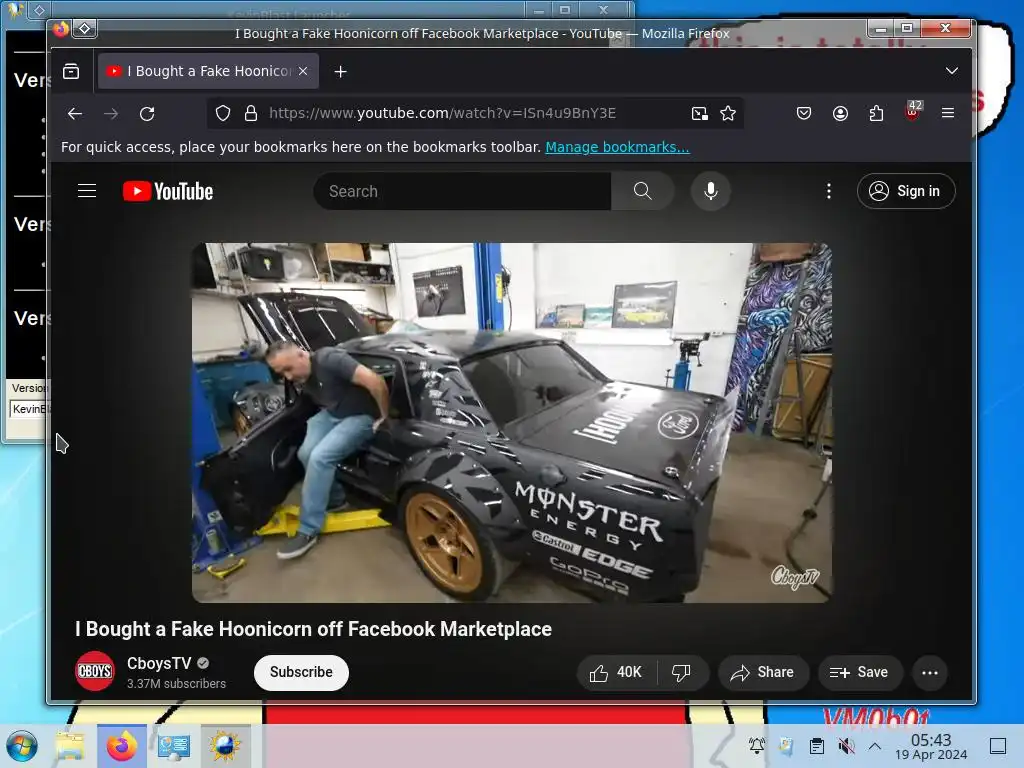Open the remote desktop taskbar app

coord(174,746)
